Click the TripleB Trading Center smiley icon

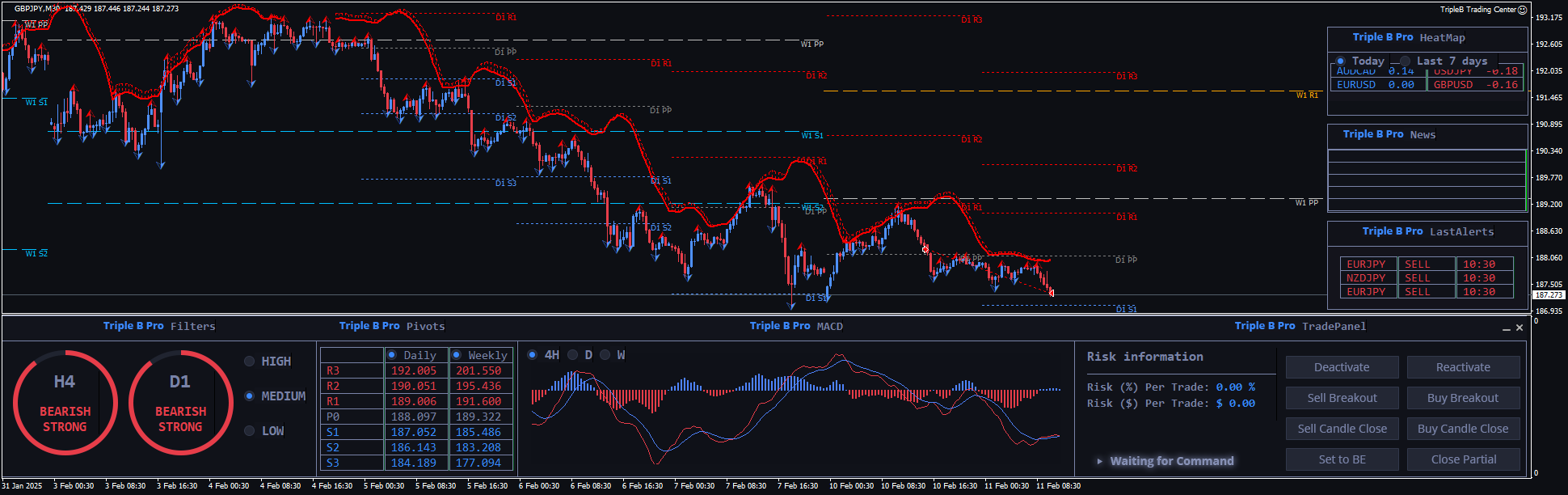click(x=1523, y=10)
